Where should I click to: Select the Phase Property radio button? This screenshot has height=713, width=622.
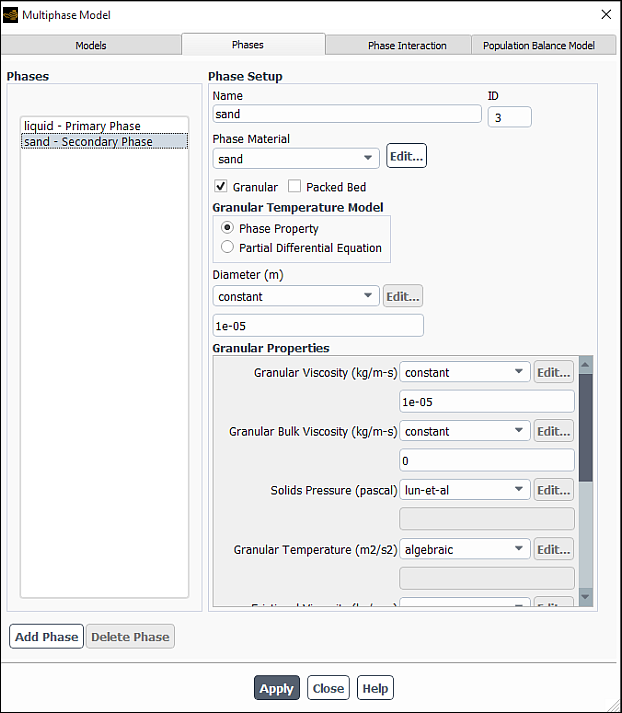point(227,227)
